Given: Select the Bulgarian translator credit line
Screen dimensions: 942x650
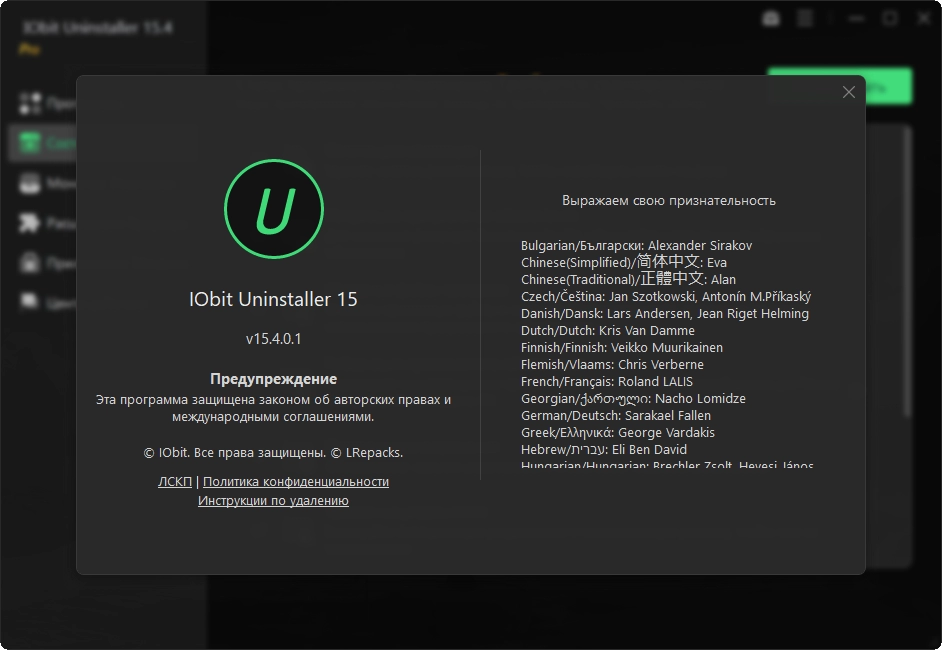Looking at the screenshot, I should point(636,245).
